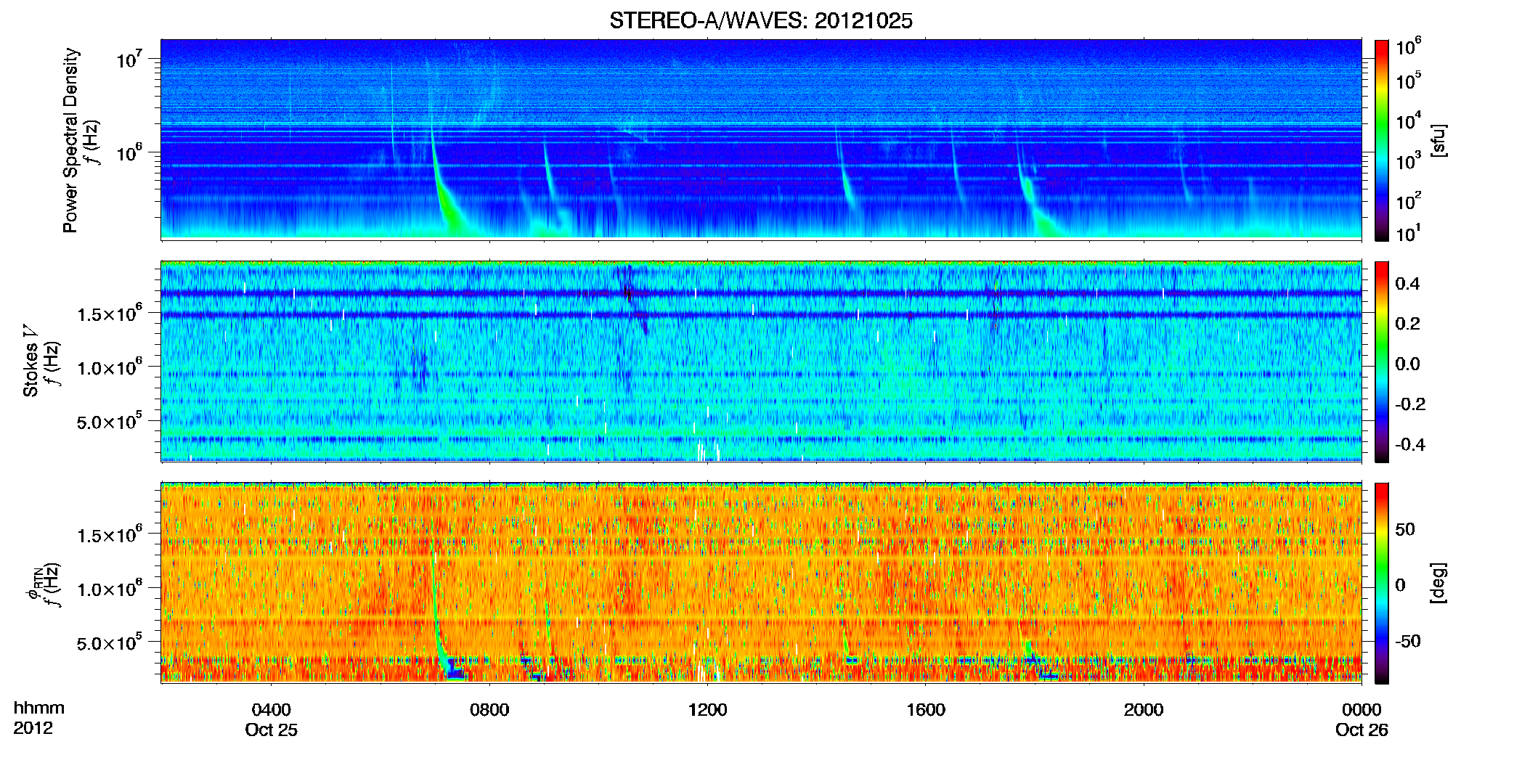Click the 2012 year label
The height and width of the screenshot is (784, 1522).
click(x=33, y=729)
